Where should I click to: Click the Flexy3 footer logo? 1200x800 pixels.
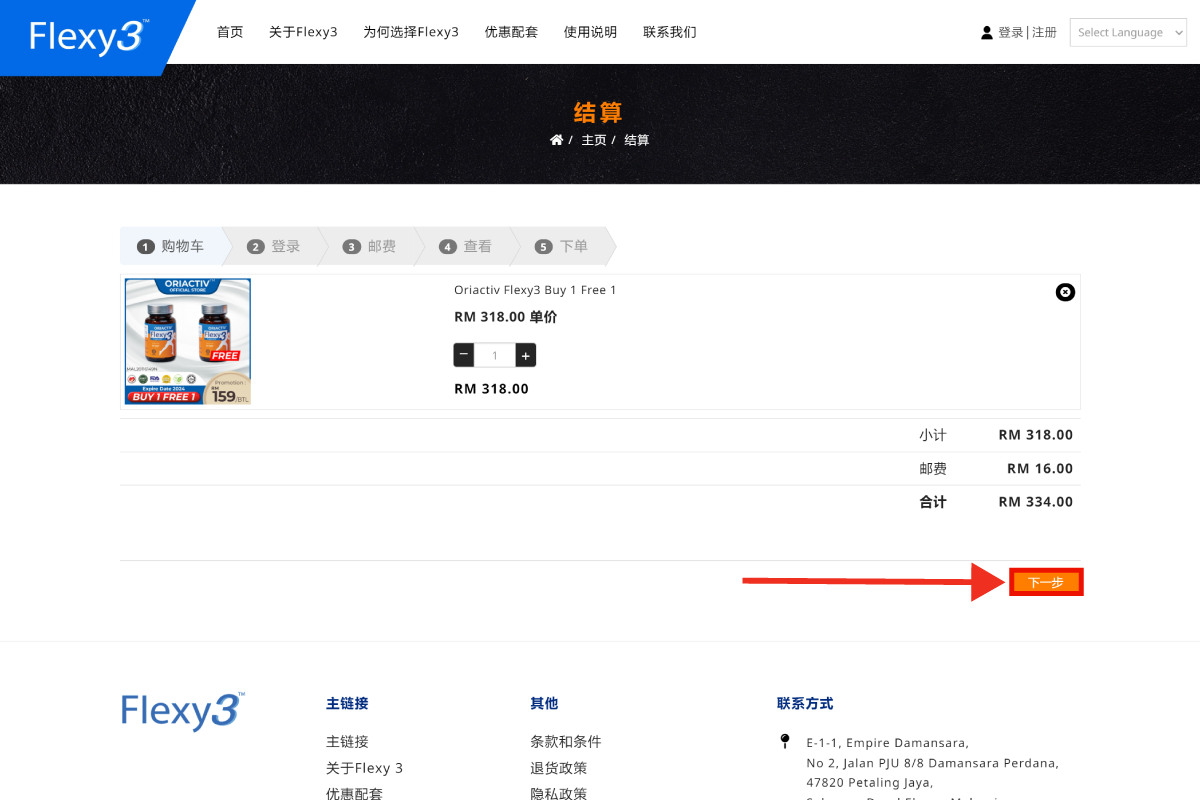coord(182,711)
